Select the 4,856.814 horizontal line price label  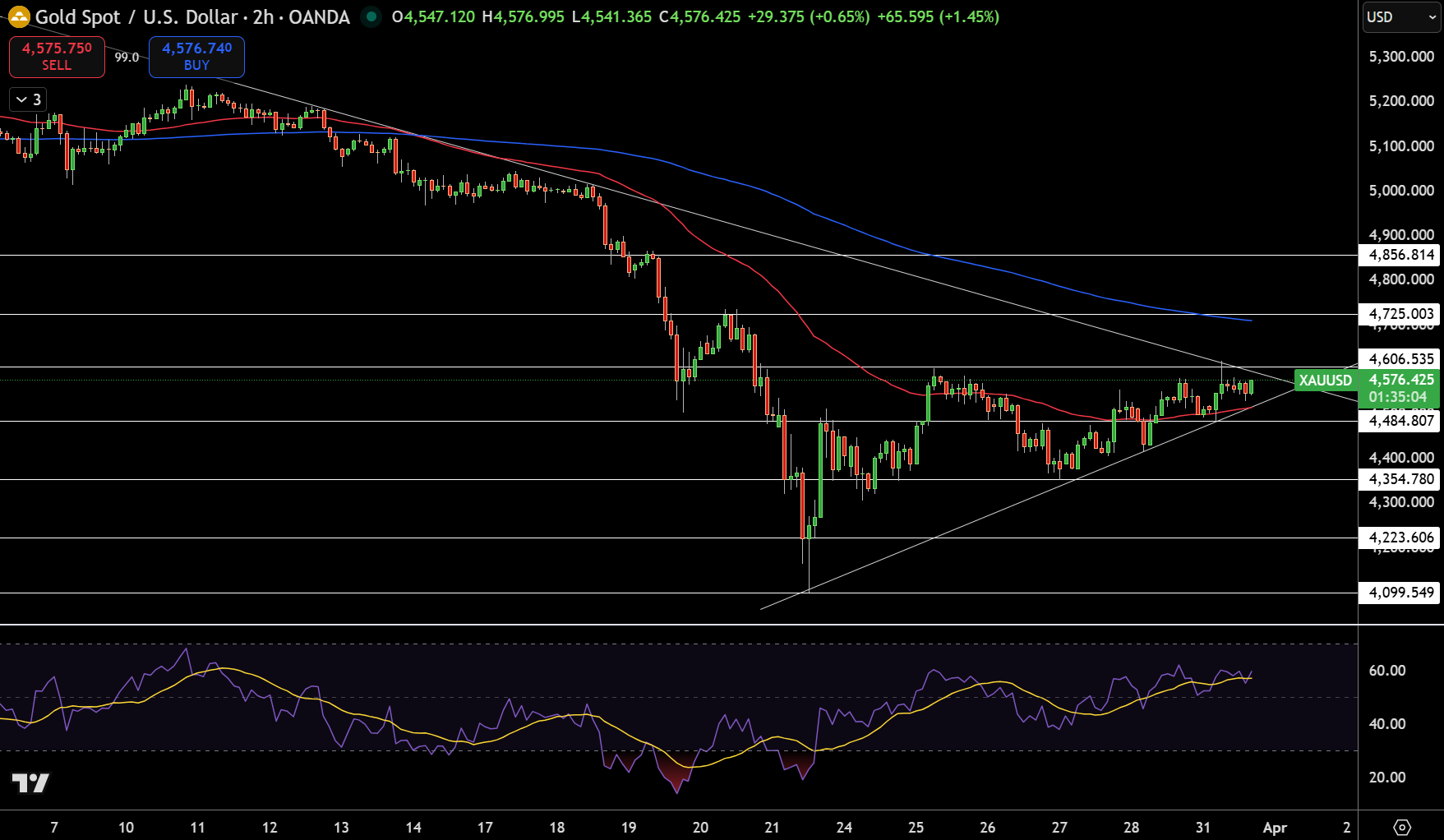coord(1400,255)
